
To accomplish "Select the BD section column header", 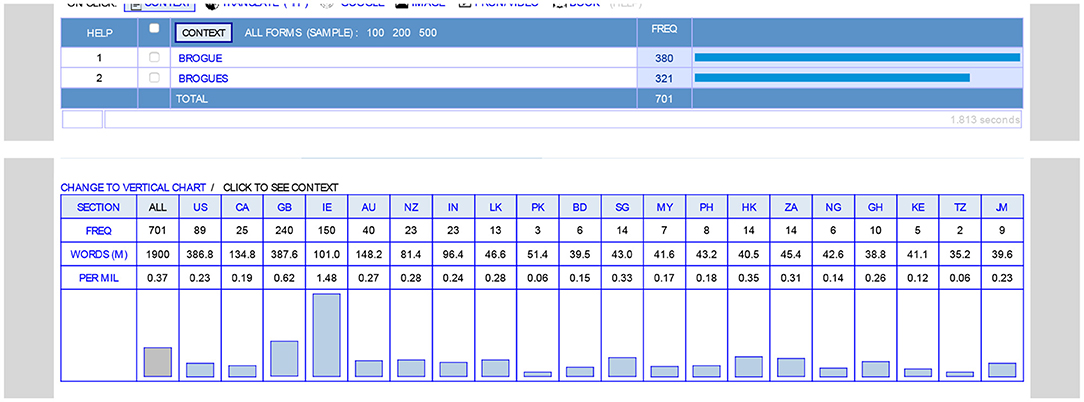I will (579, 207).
